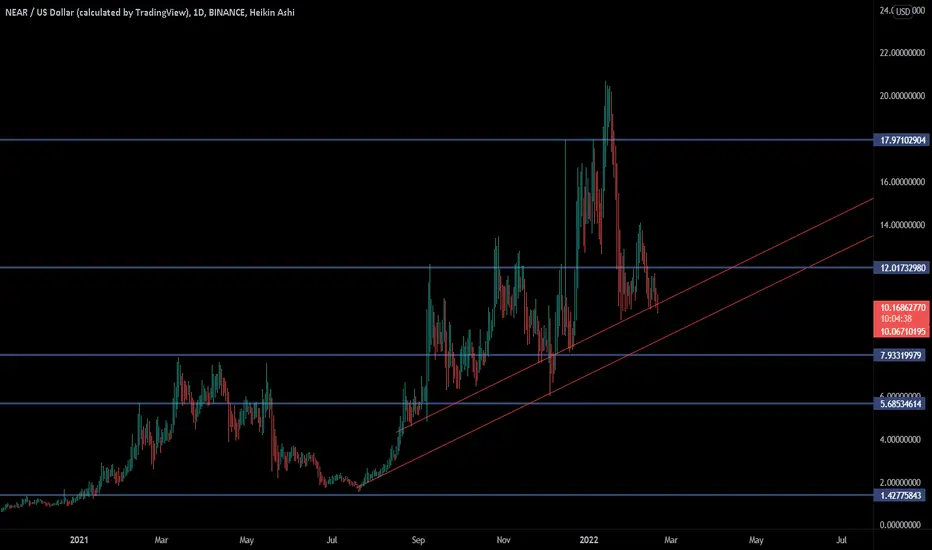
Task: Click the 4.00000000 price axis value
Action: point(900,439)
